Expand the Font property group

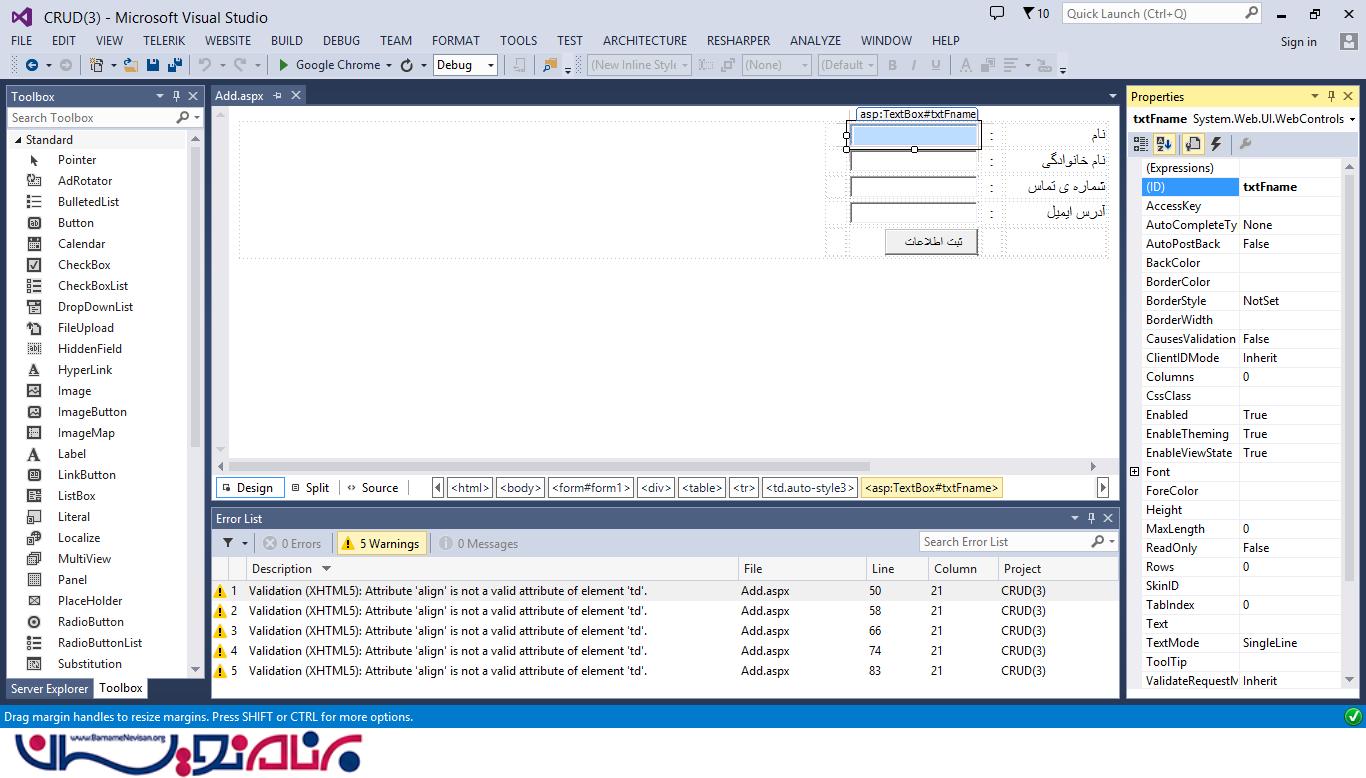tap(1134, 472)
